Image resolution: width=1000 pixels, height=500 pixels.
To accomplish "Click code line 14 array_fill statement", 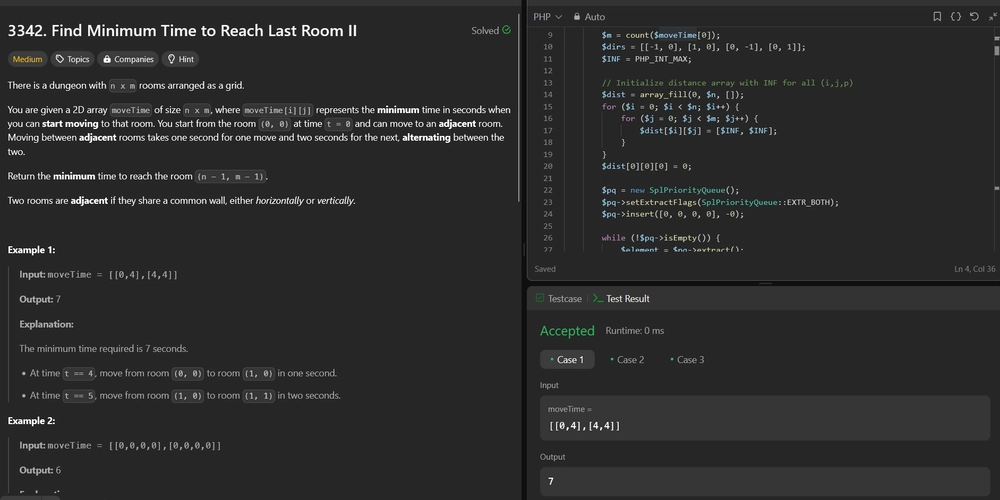I will [x=672, y=94].
